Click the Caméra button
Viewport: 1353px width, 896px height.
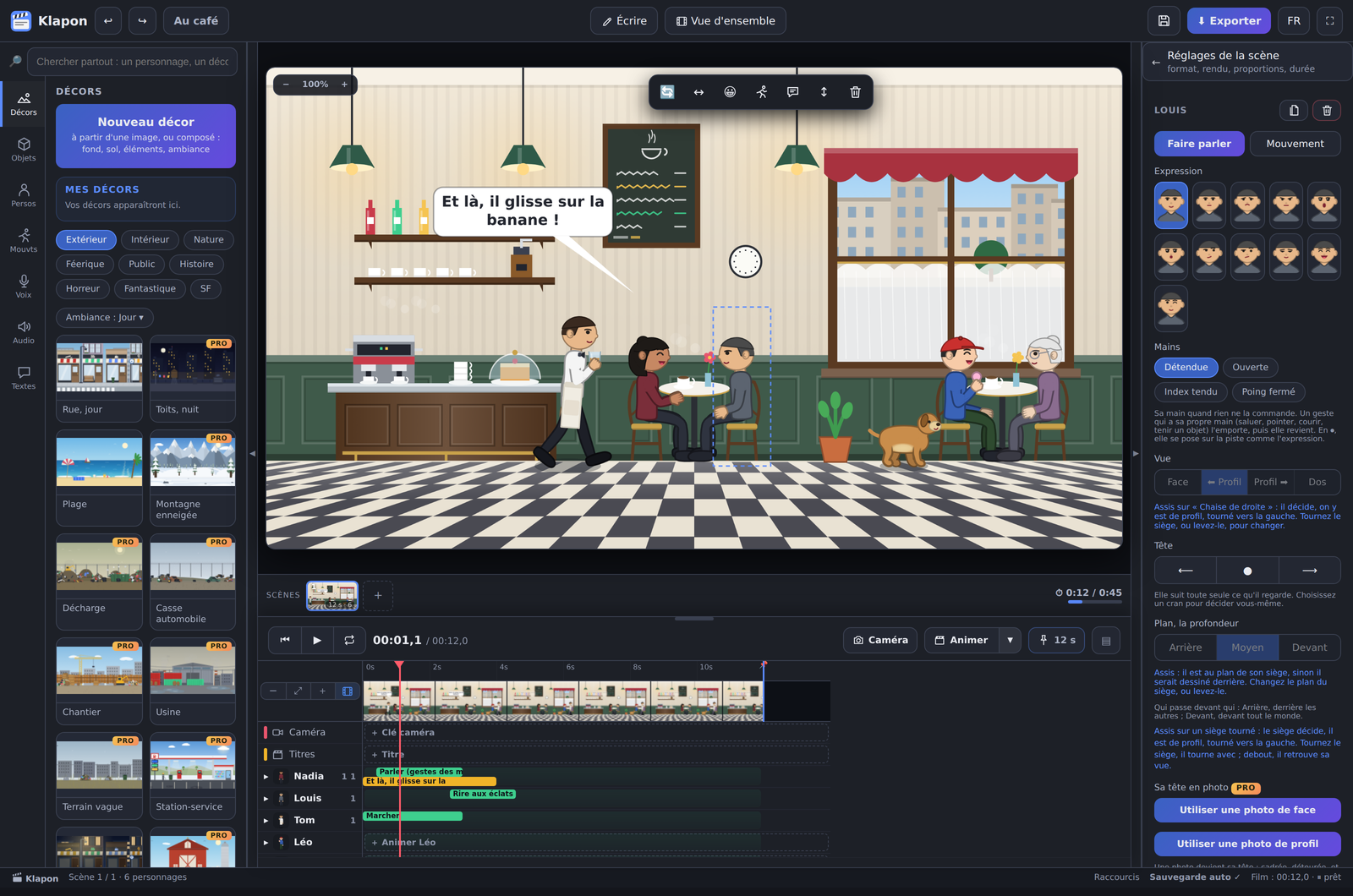880,640
